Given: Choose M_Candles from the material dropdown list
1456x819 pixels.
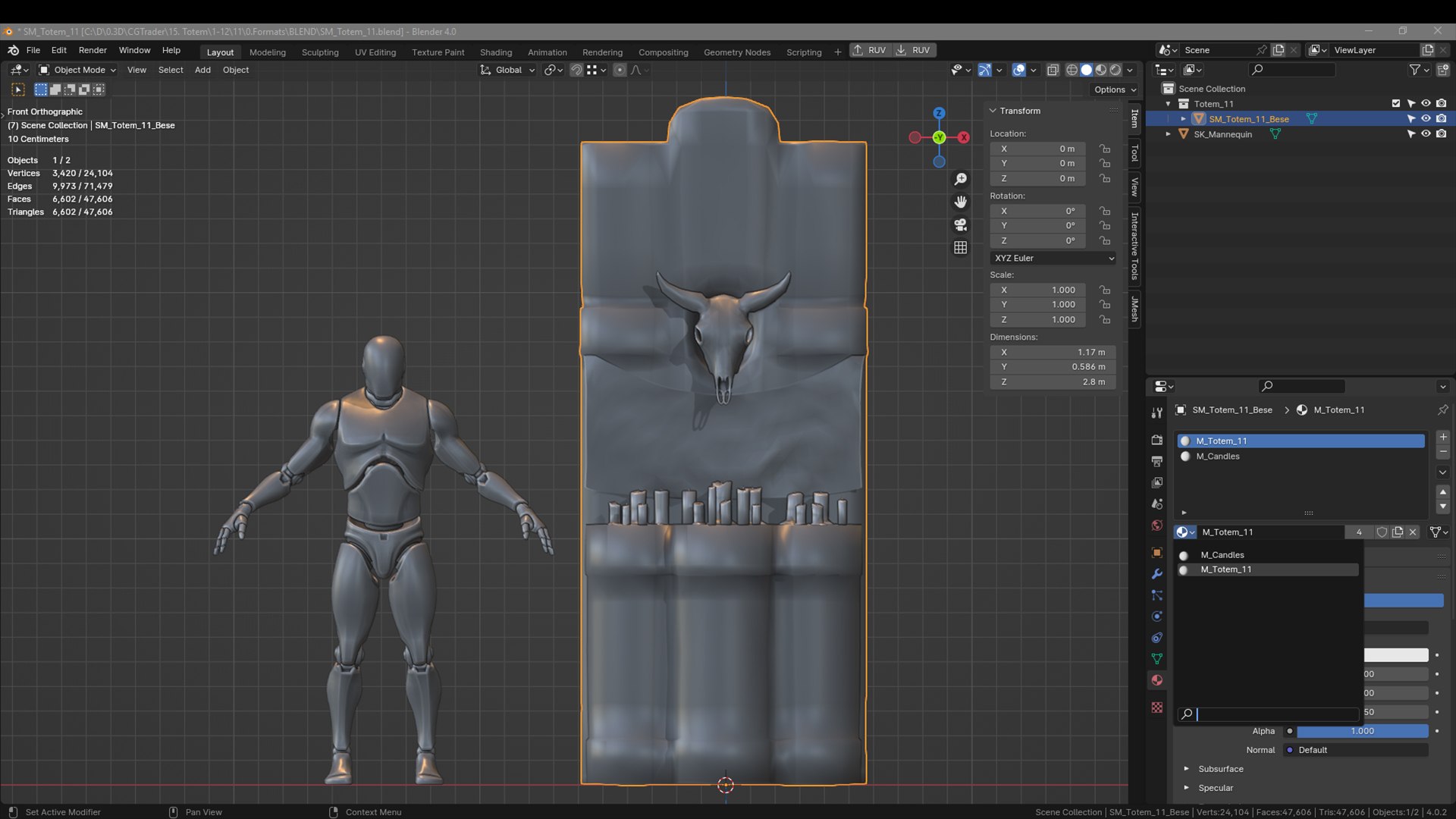Looking at the screenshot, I should (x=1267, y=555).
